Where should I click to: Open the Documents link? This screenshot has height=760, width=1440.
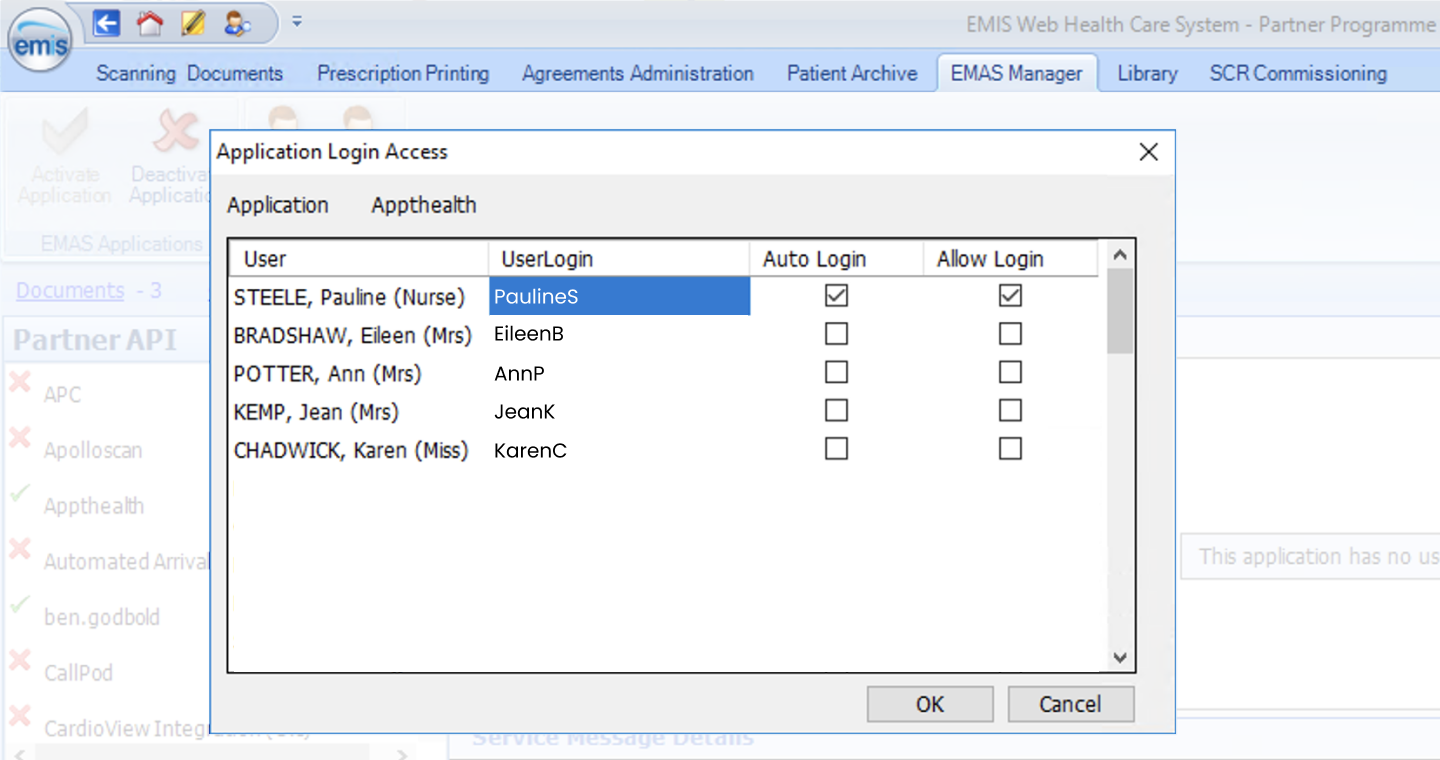click(70, 290)
